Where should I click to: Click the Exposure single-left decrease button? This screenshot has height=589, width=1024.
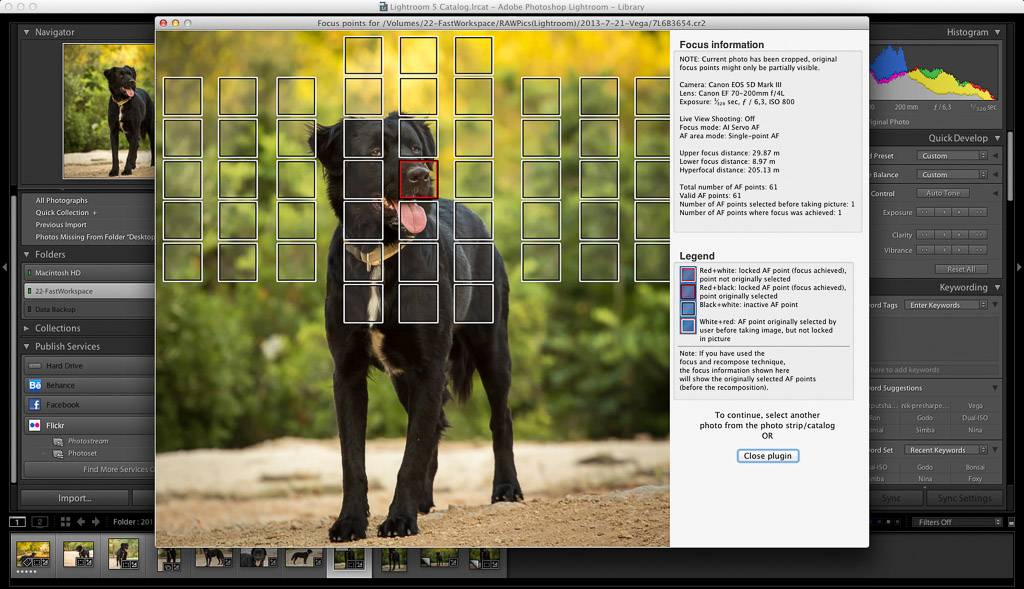click(942, 212)
